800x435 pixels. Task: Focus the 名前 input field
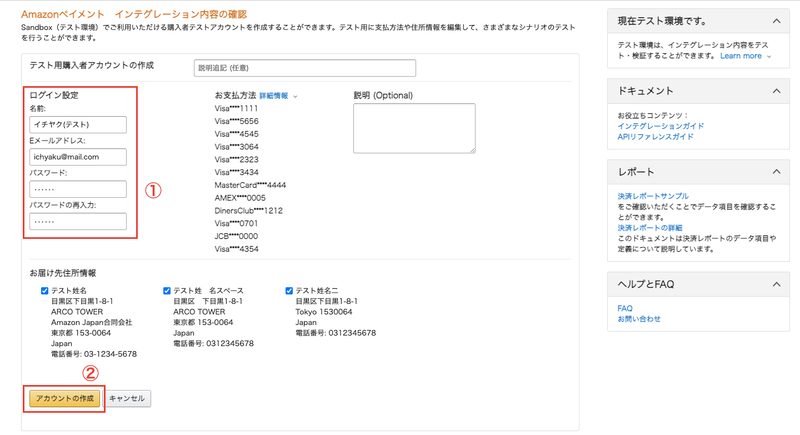(x=78, y=124)
